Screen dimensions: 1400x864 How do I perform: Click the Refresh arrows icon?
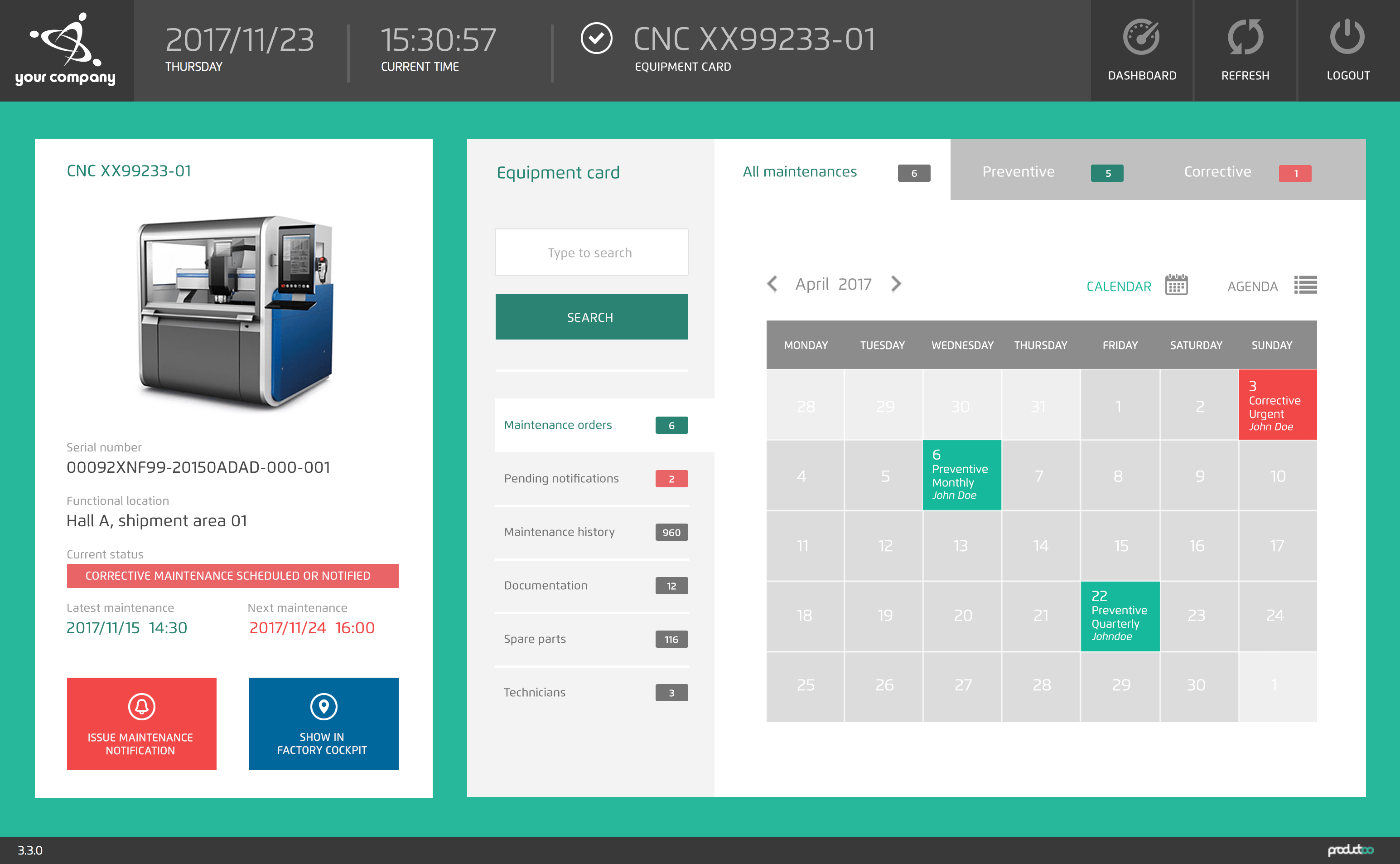(1245, 38)
